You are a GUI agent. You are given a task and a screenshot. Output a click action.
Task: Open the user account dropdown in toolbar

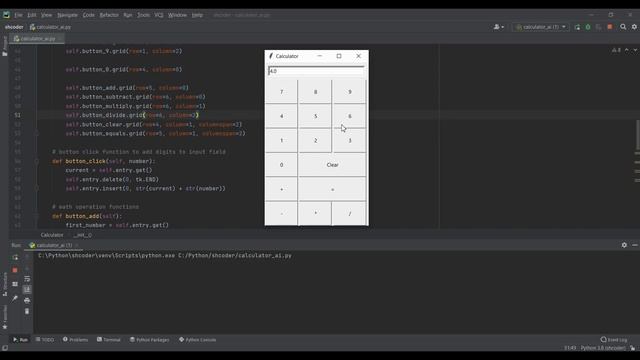[x=498, y=27]
